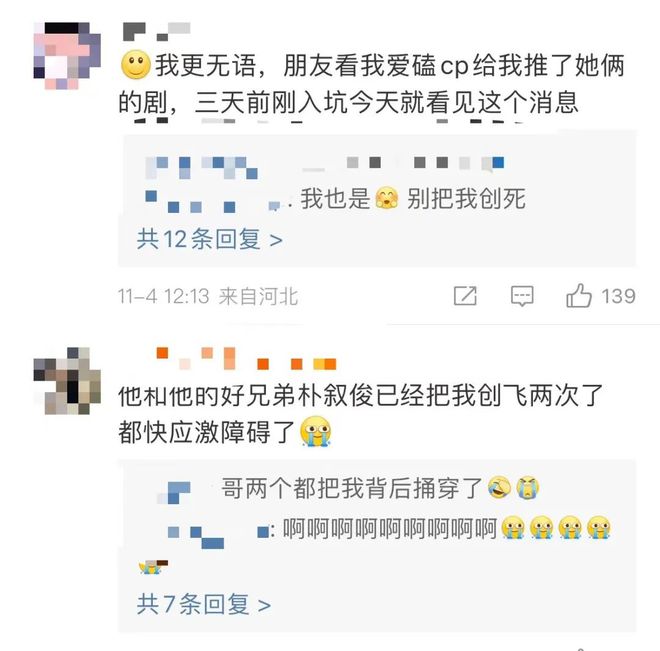Like the comment with 139 likes

click(579, 295)
